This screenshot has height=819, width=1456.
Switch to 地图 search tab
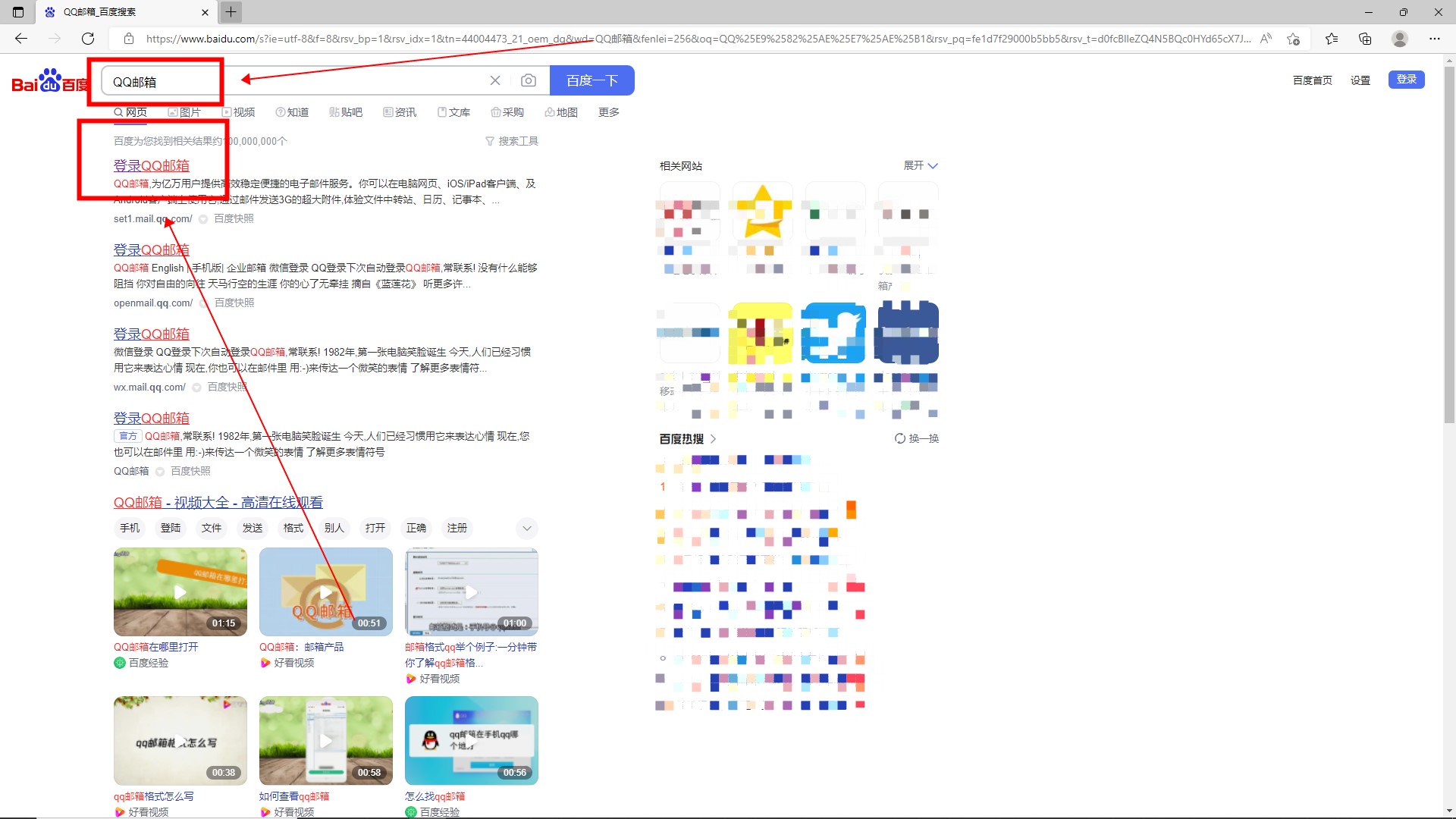tap(561, 112)
